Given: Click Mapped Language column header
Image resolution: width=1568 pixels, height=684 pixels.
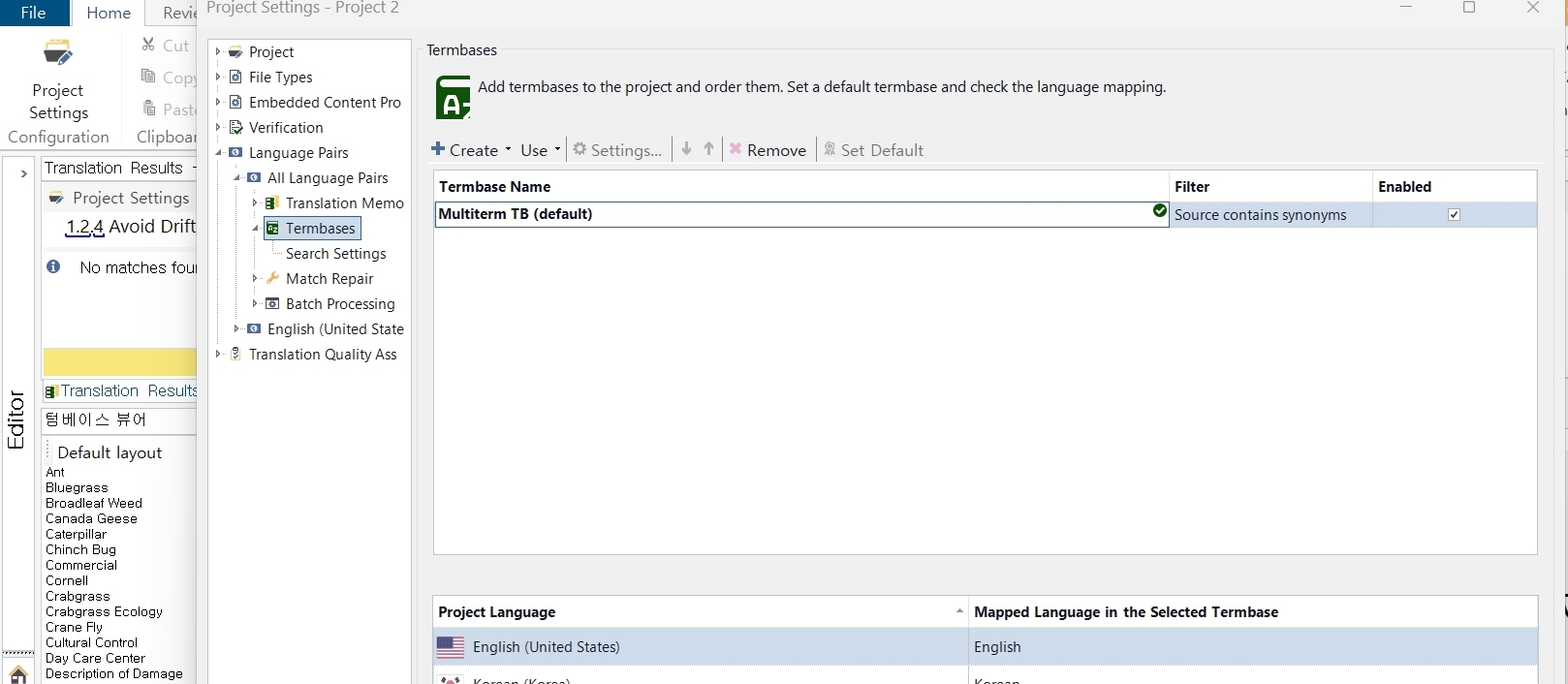Looking at the screenshot, I should click(1253, 612).
